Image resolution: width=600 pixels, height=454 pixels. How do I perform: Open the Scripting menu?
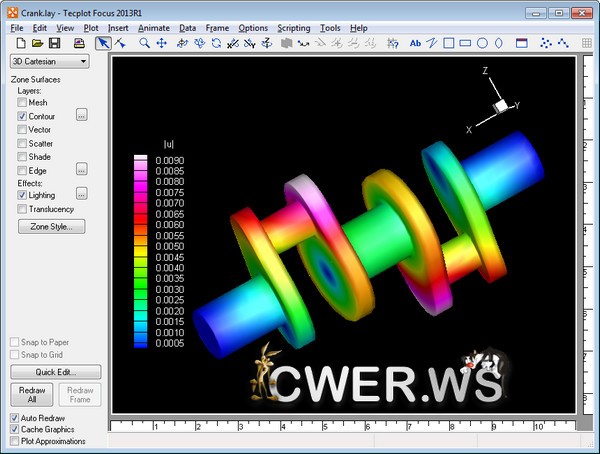tap(293, 28)
